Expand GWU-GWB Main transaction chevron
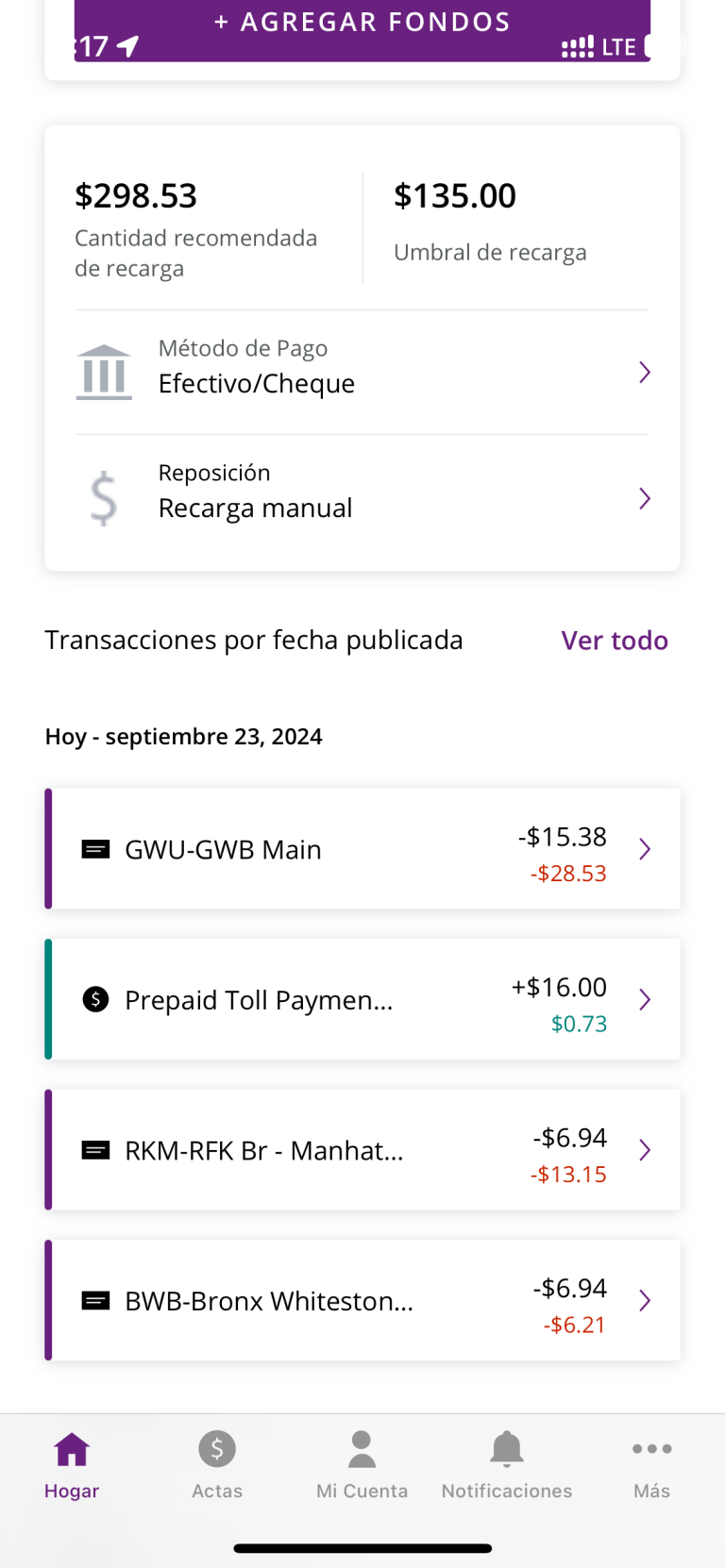 tap(645, 849)
